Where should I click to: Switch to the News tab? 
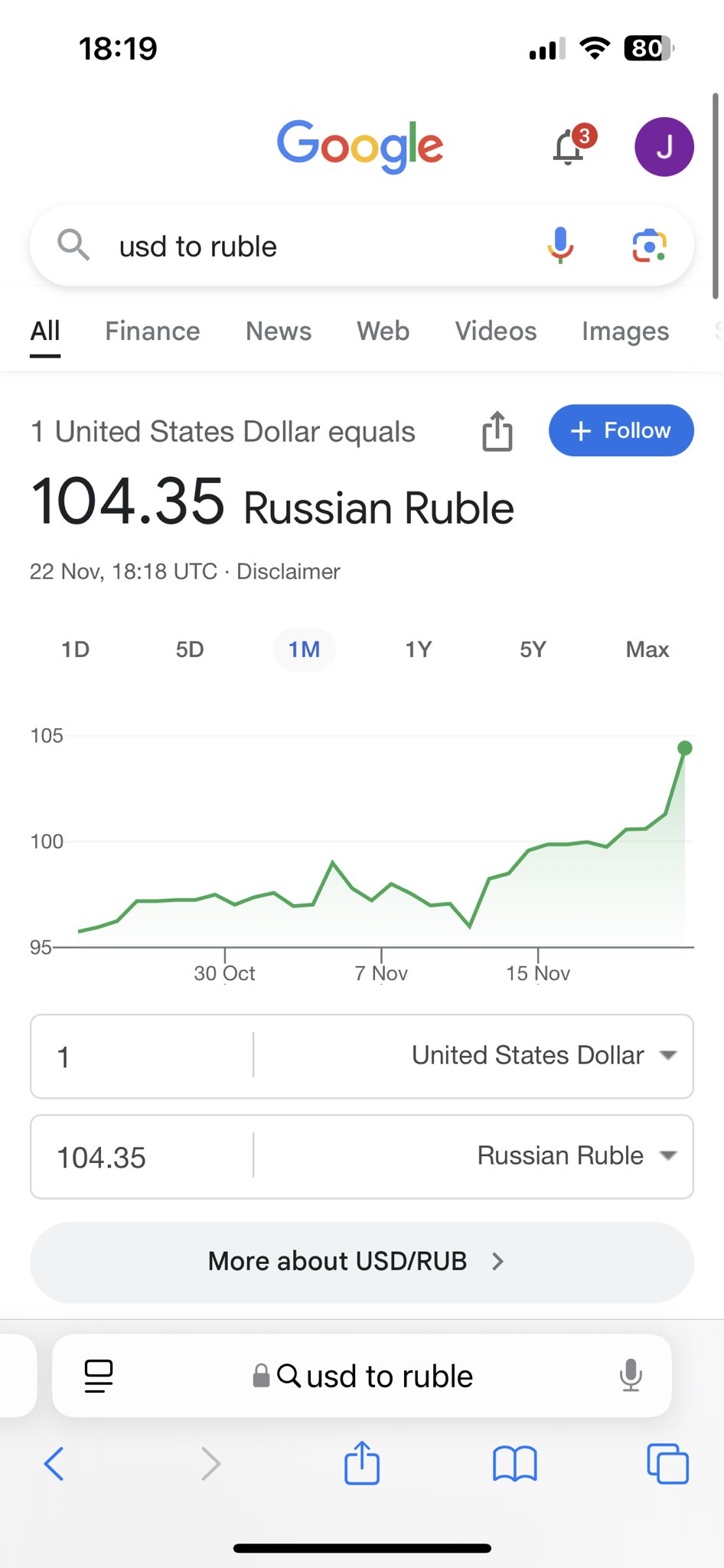click(x=279, y=331)
